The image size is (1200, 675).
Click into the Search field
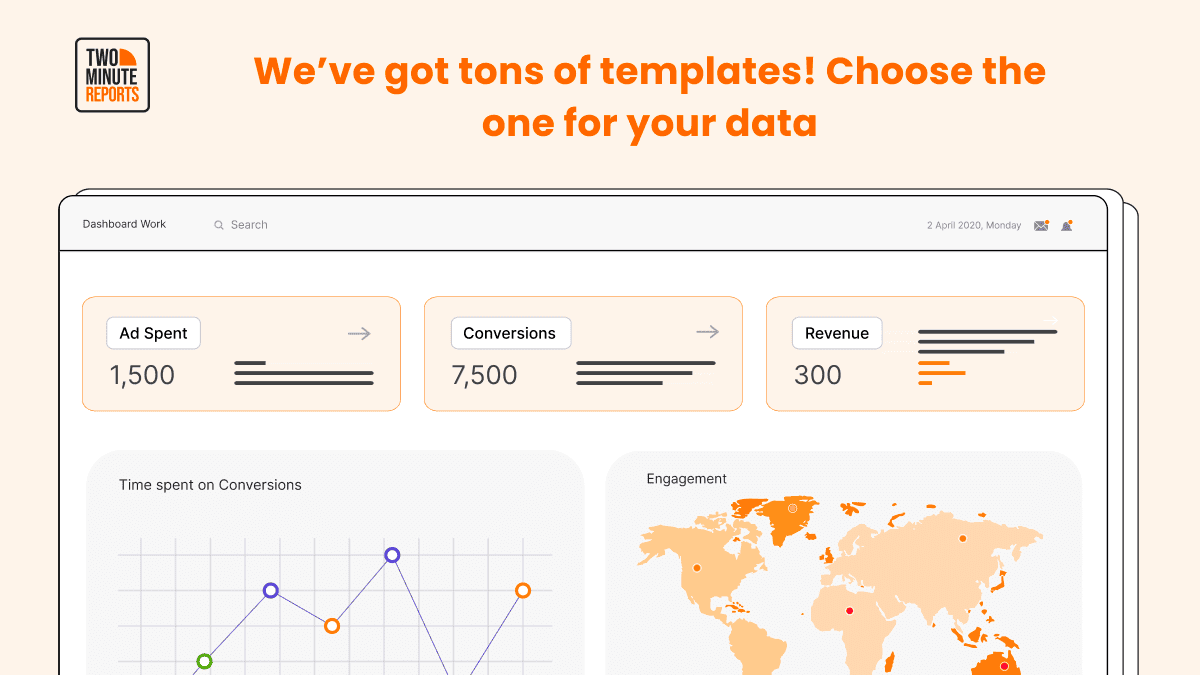(249, 225)
